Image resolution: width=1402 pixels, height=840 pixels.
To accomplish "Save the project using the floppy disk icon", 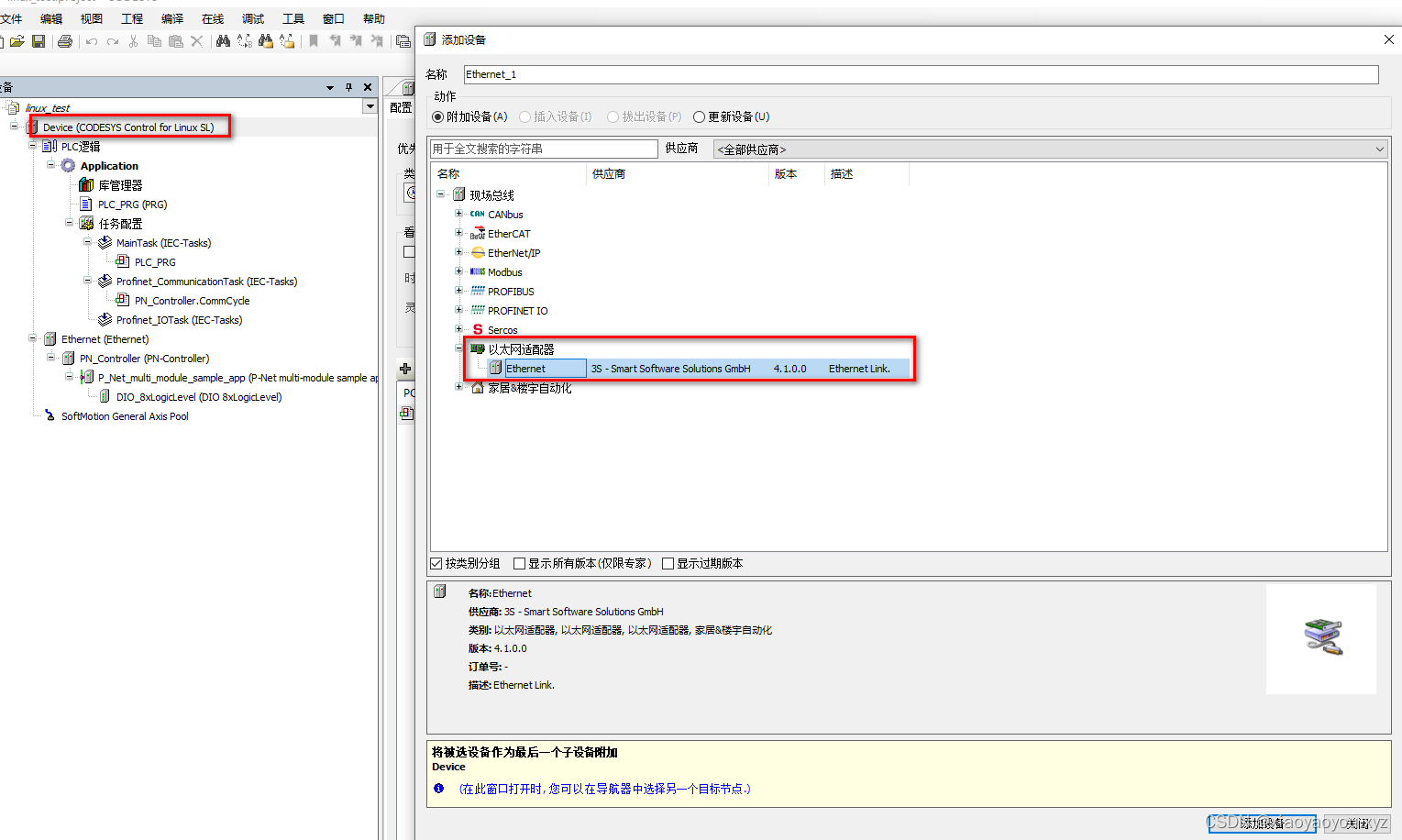I will (39, 41).
